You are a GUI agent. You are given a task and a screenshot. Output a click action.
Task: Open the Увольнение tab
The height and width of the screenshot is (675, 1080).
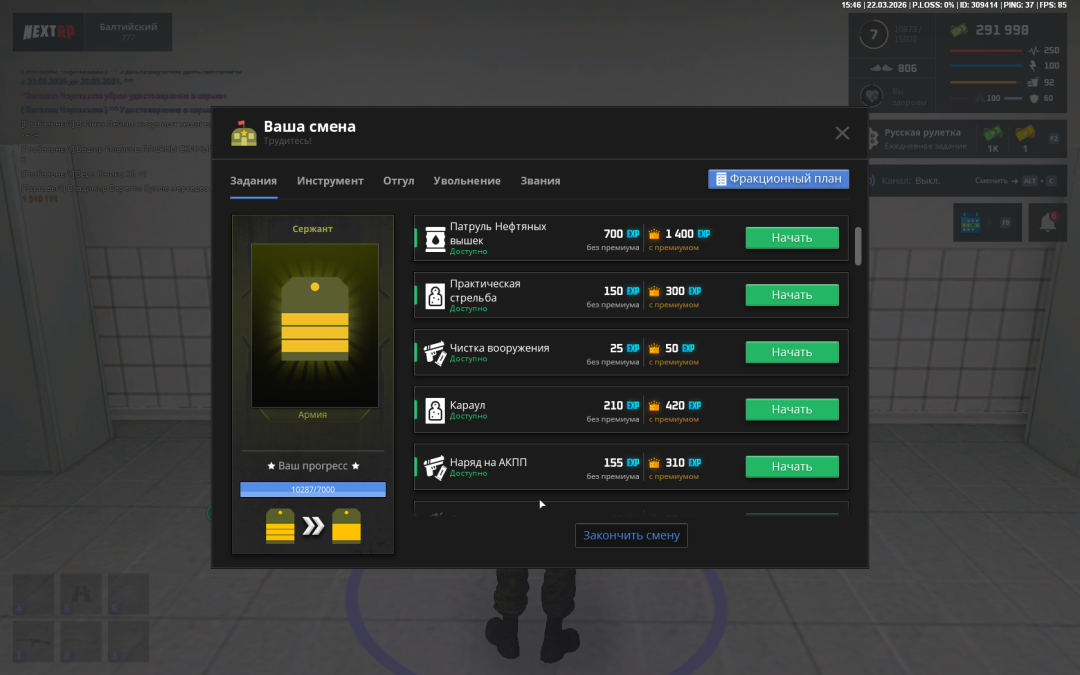(x=467, y=181)
